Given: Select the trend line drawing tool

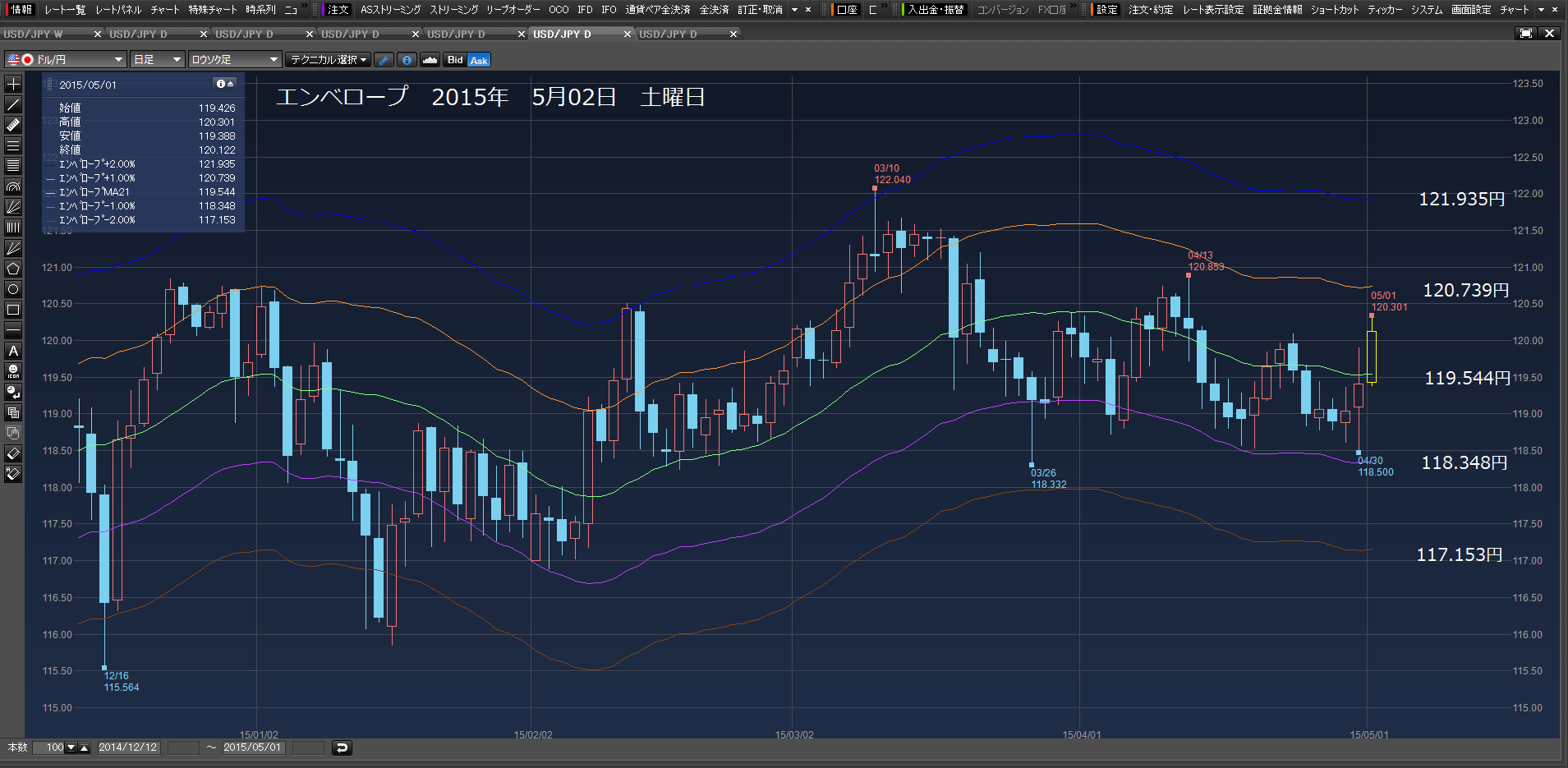Looking at the screenshot, I should [13, 104].
